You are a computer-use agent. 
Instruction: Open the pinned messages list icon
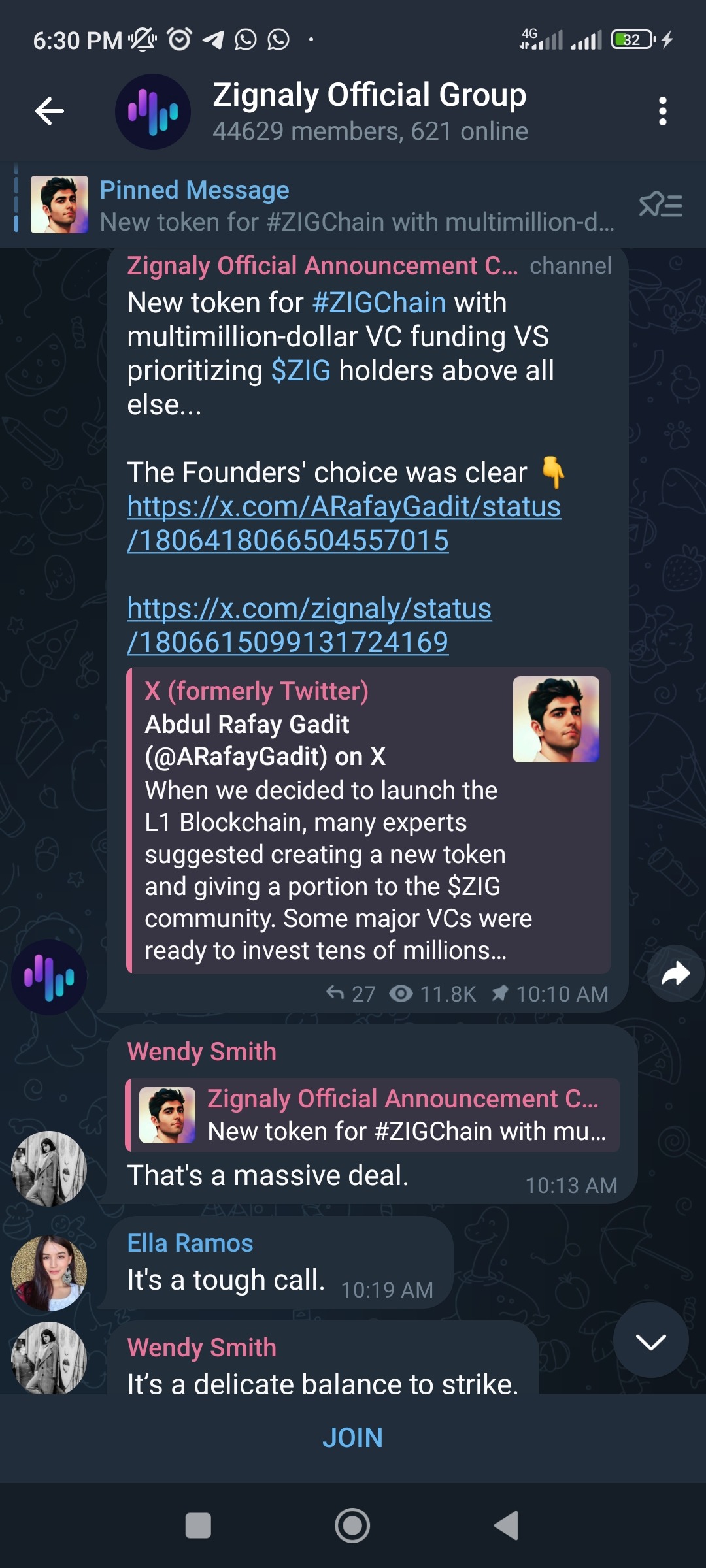click(x=660, y=205)
